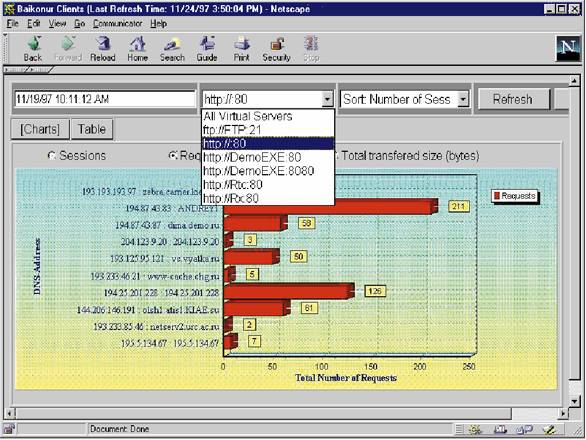This screenshot has width=586, height=440.
Task: Click the bar value label 126
Action: 375,291
